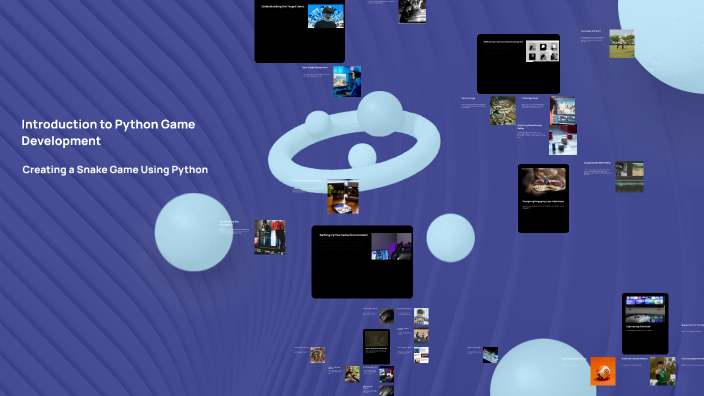Select the red-shirts store display photo
The image size is (704, 396).
coord(269,237)
